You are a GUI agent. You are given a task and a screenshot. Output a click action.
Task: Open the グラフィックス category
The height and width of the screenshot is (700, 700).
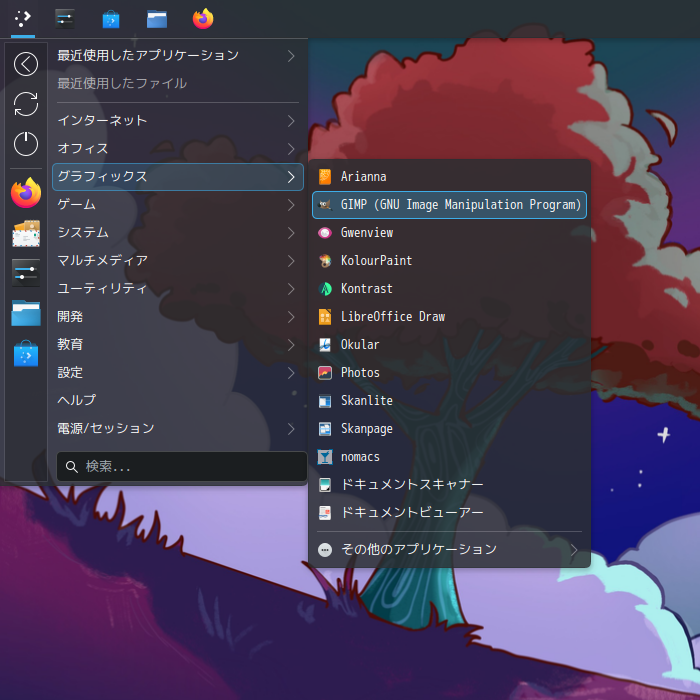[178, 177]
